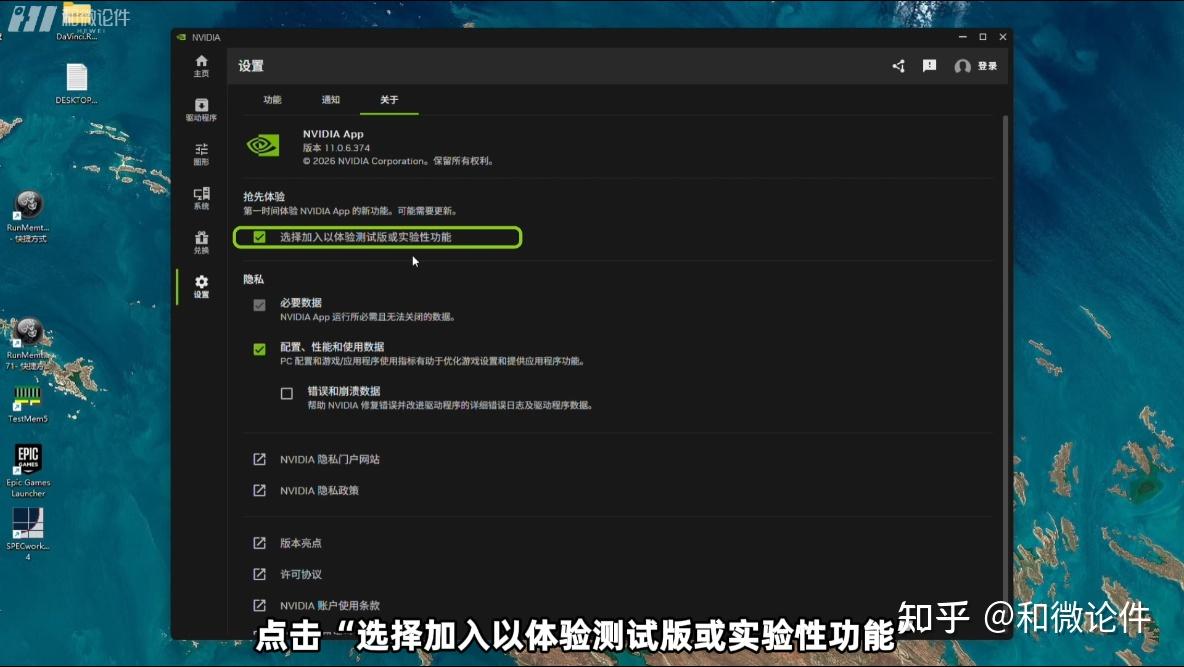Click external-link icon beside 隐私门户网站
Image resolution: width=1184 pixels, height=667 pixels.
pos(259,459)
